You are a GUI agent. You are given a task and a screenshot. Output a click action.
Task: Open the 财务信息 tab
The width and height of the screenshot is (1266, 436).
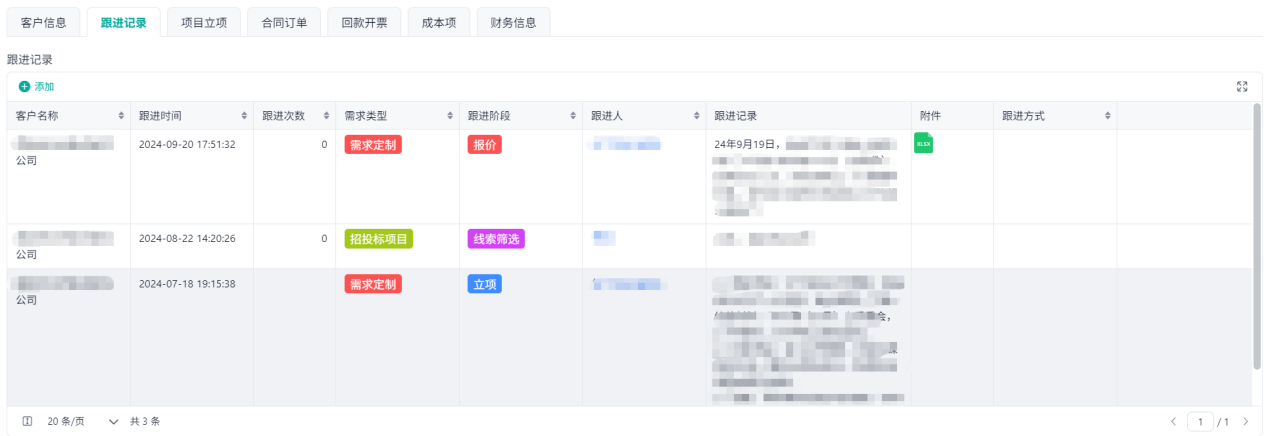point(513,22)
